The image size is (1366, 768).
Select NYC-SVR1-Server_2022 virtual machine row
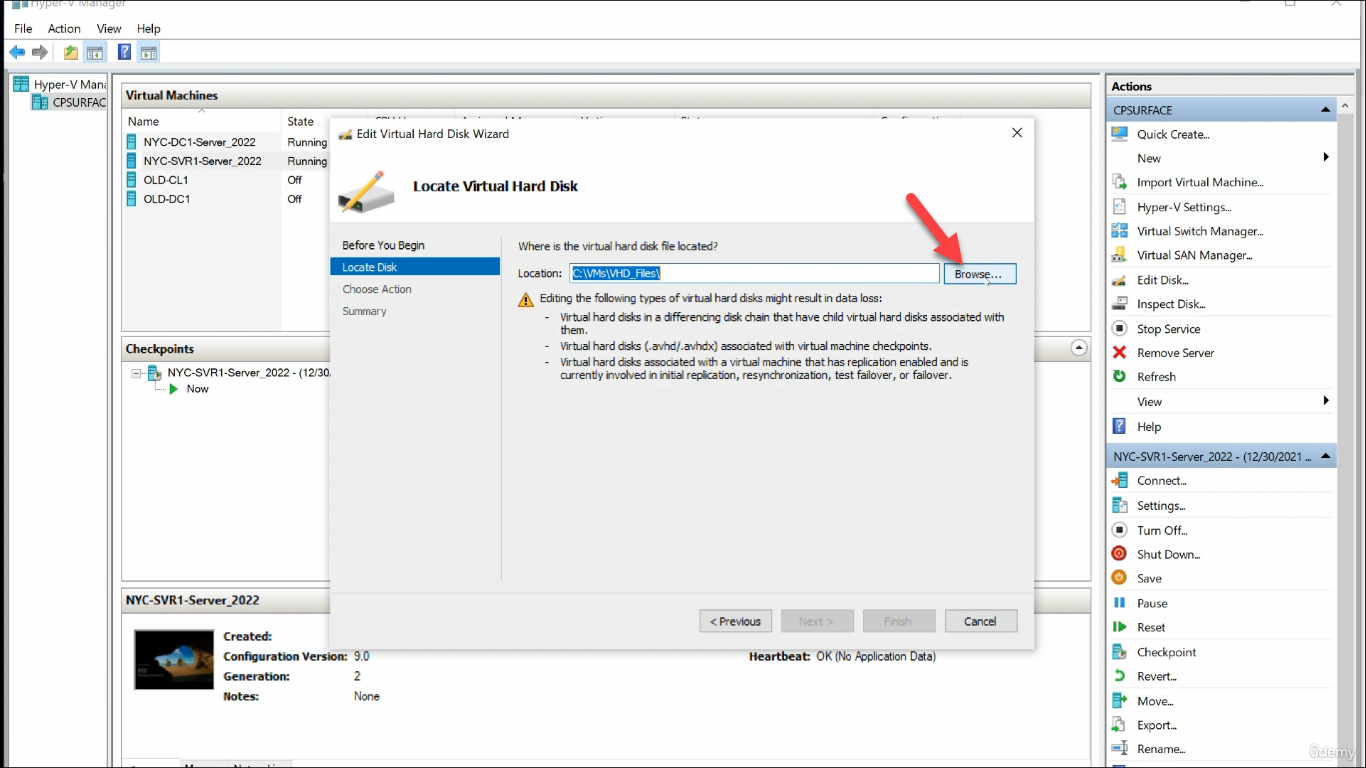click(x=202, y=161)
